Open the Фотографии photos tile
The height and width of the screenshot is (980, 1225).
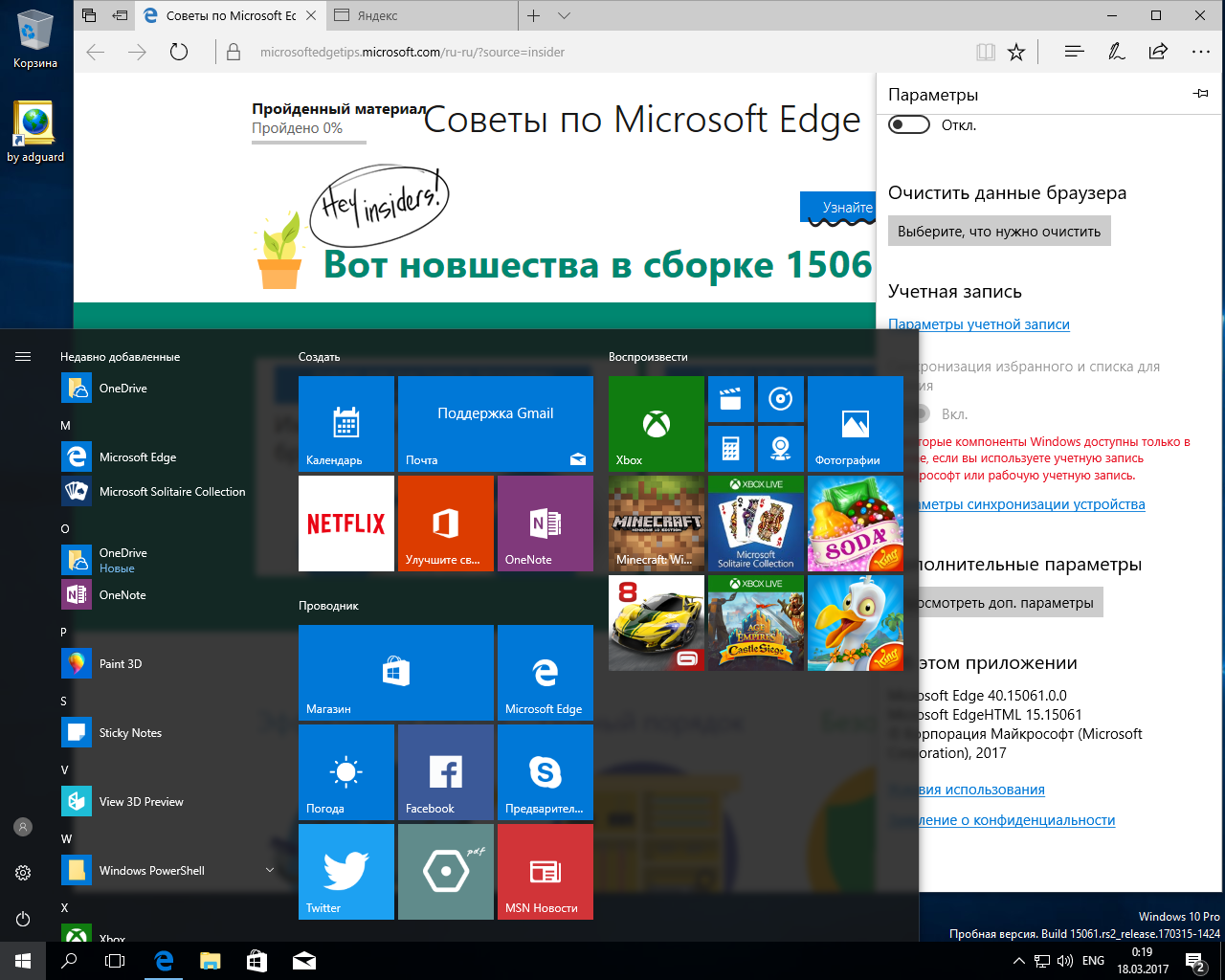856,424
